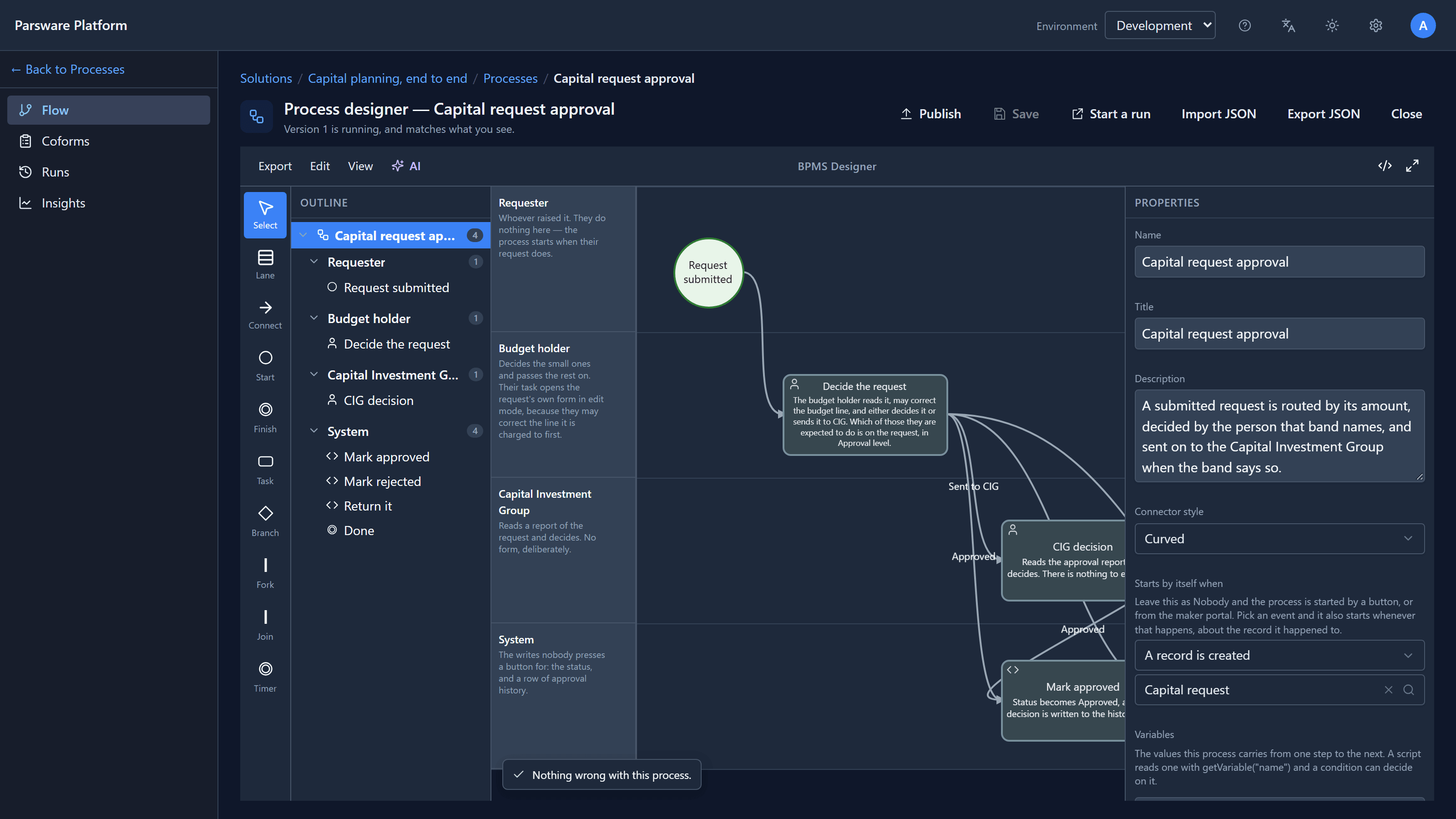This screenshot has height=819, width=1456.
Task: Click the Publish button
Action: click(x=930, y=114)
